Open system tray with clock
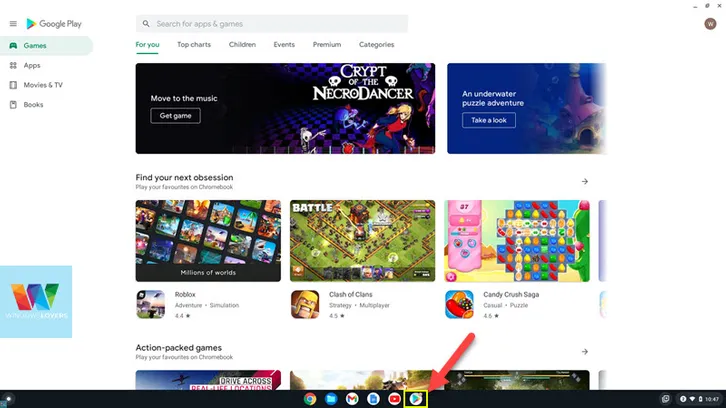726x408 pixels. (x=699, y=399)
